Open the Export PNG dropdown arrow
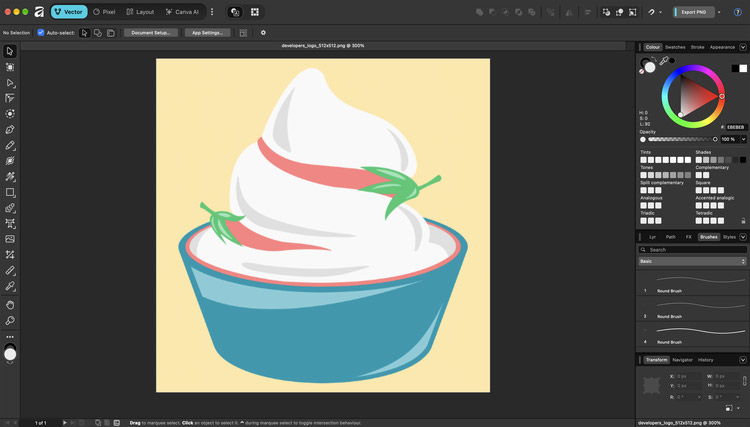 [x=719, y=12]
